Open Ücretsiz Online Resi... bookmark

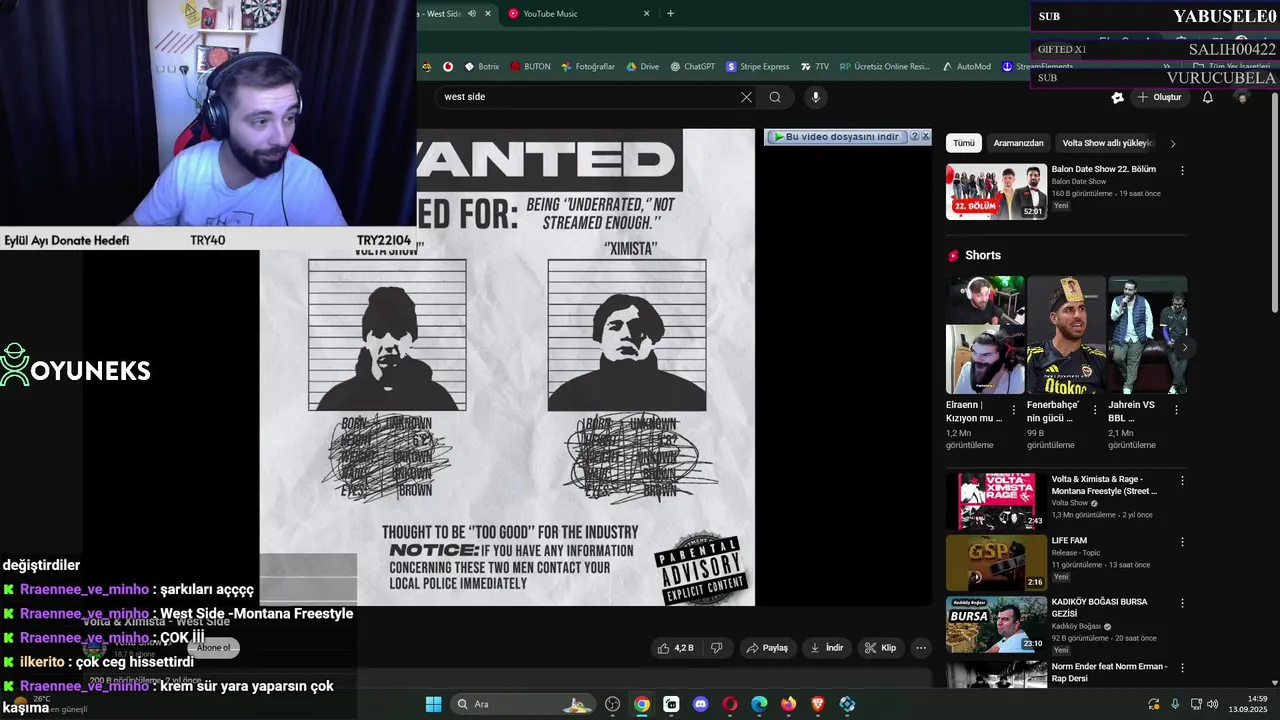[885, 67]
